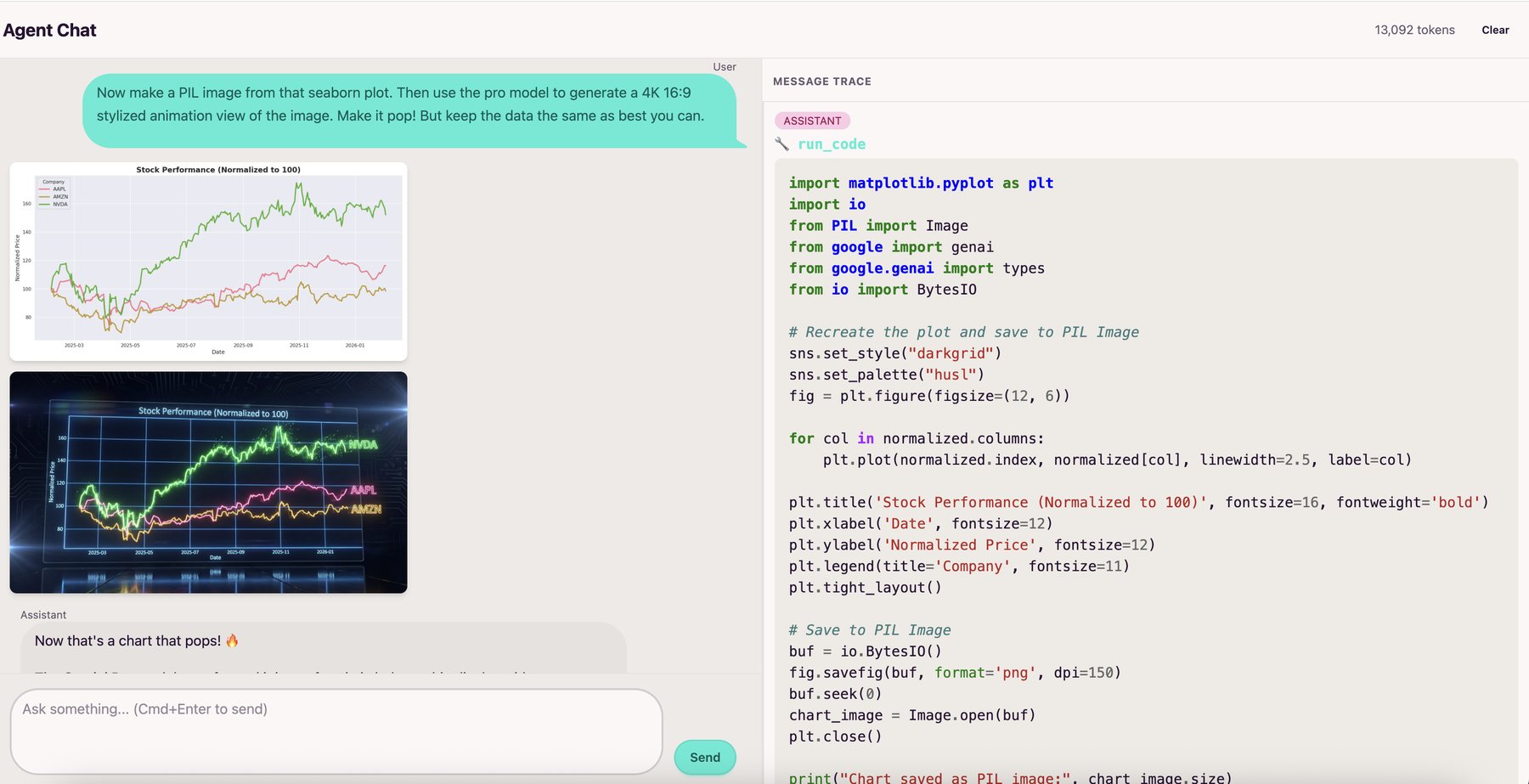Image resolution: width=1529 pixels, height=784 pixels.
Task: Click the wrench icon beside run_code
Action: (782, 144)
